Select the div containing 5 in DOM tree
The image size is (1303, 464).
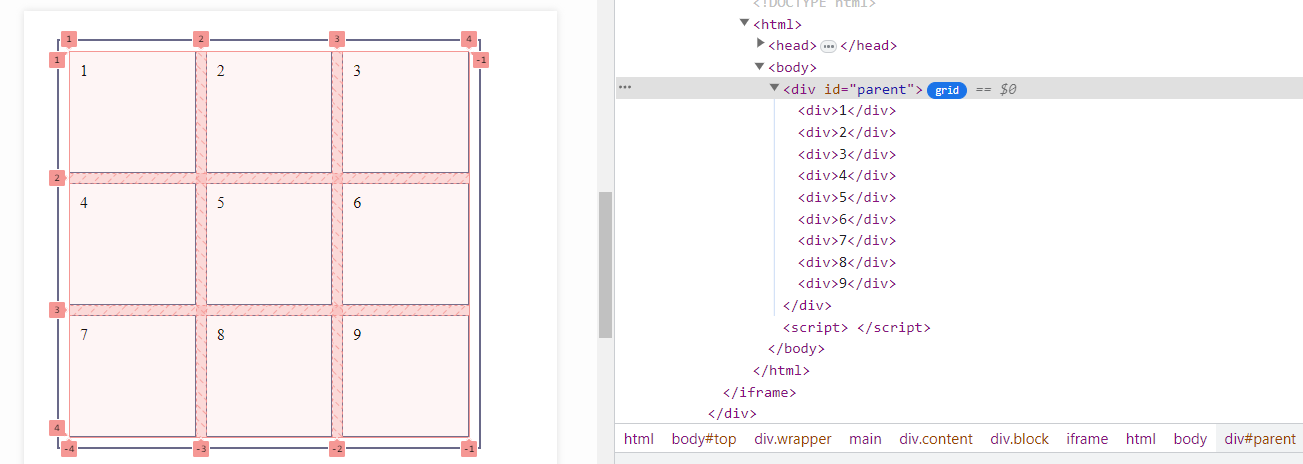[x=846, y=197]
